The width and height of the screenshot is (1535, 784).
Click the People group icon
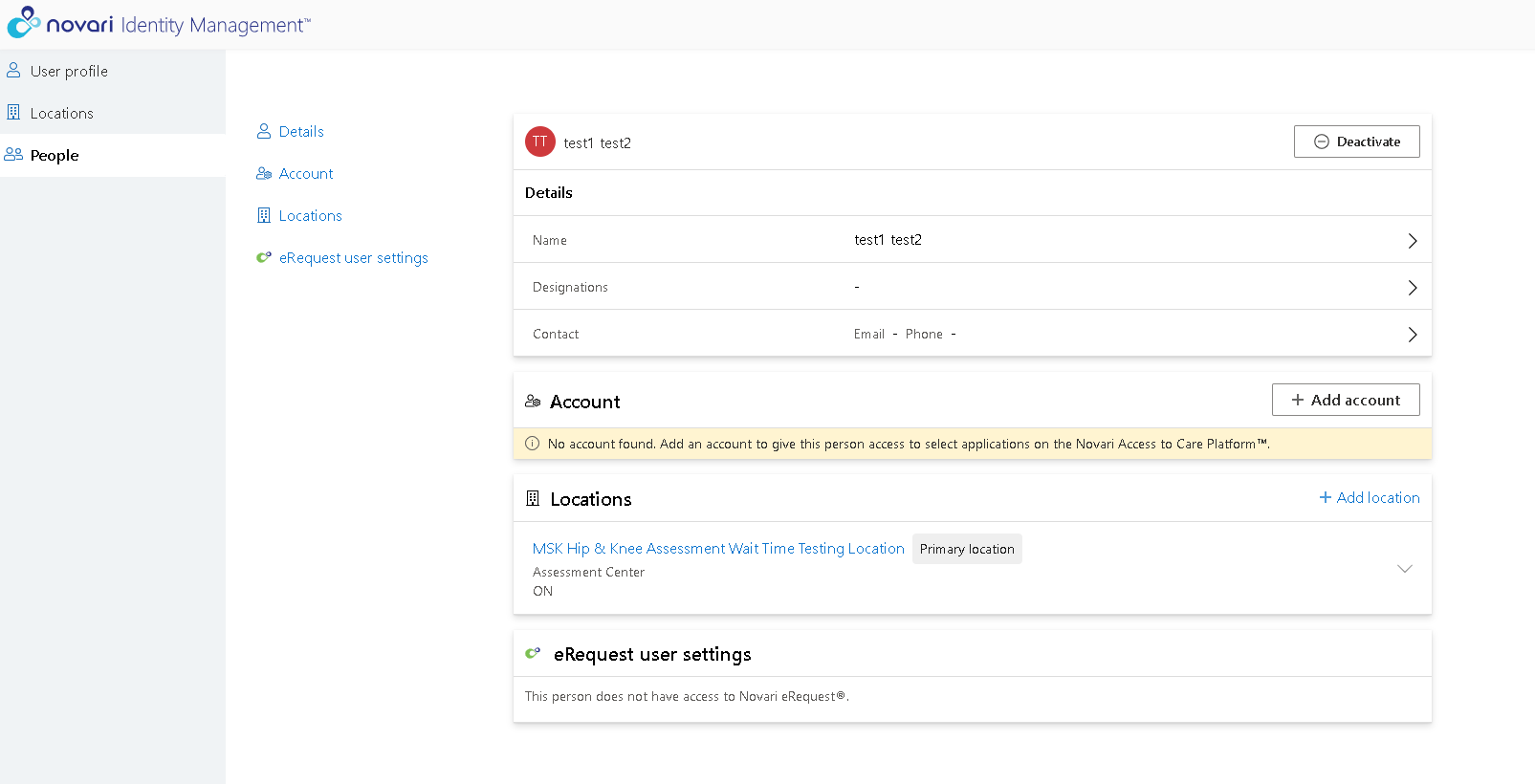click(x=13, y=154)
